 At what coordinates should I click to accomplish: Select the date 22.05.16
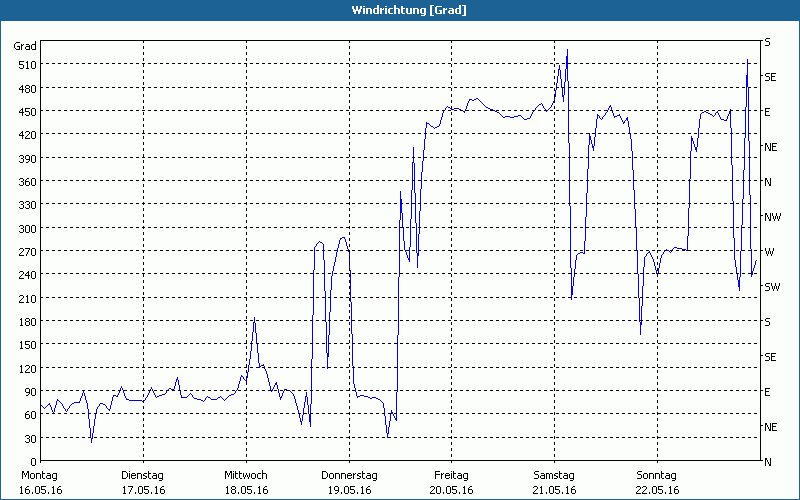click(x=657, y=490)
